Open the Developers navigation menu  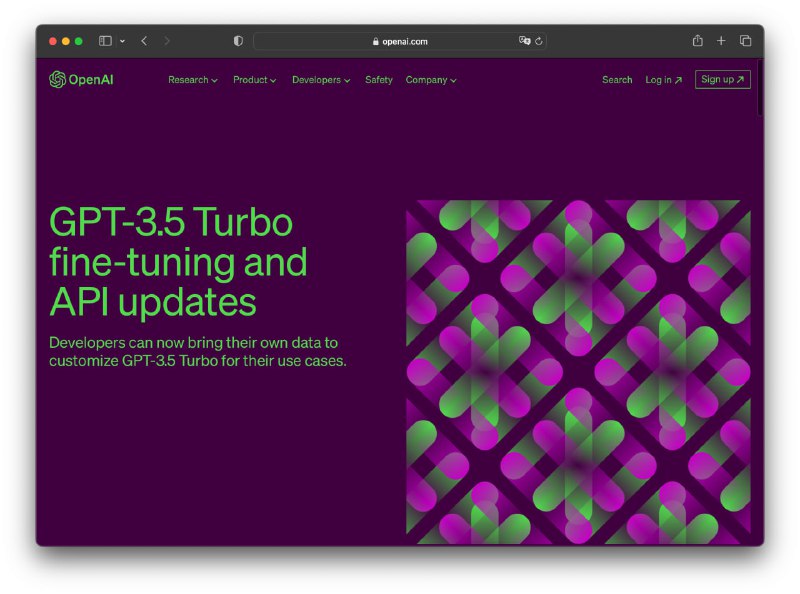point(320,80)
